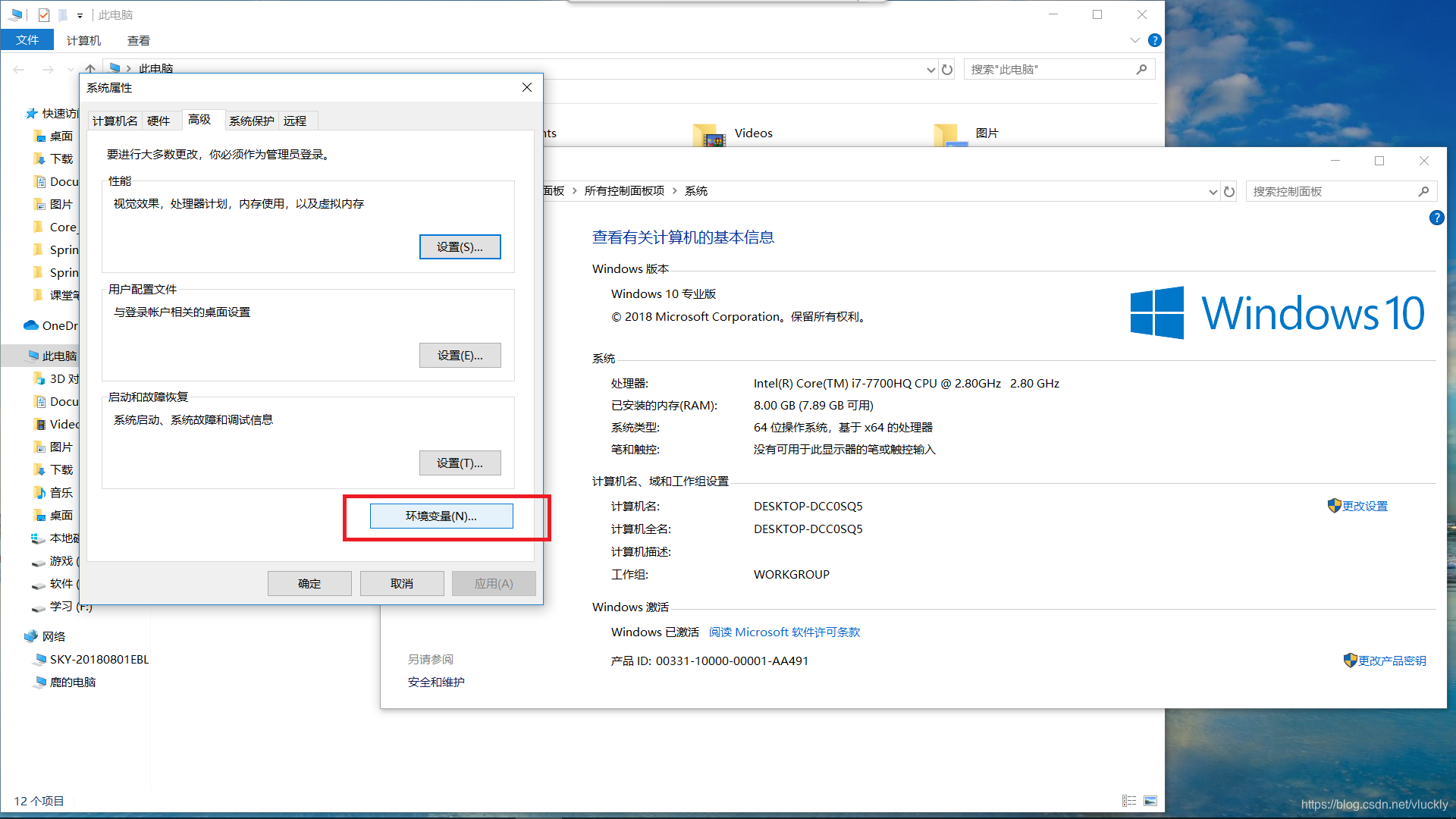Open control panel address history dropdown

1213,192
